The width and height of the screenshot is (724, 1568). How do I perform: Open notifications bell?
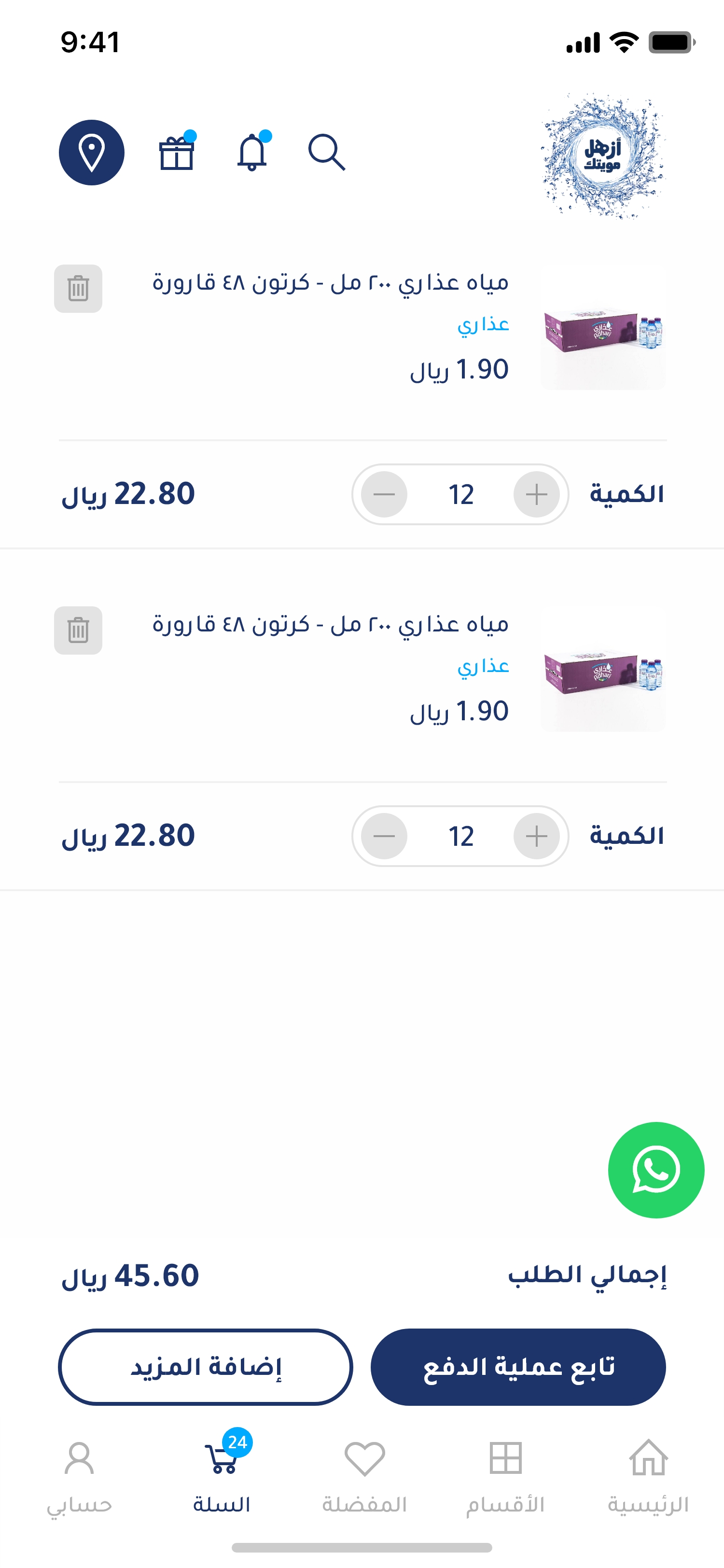(x=252, y=152)
